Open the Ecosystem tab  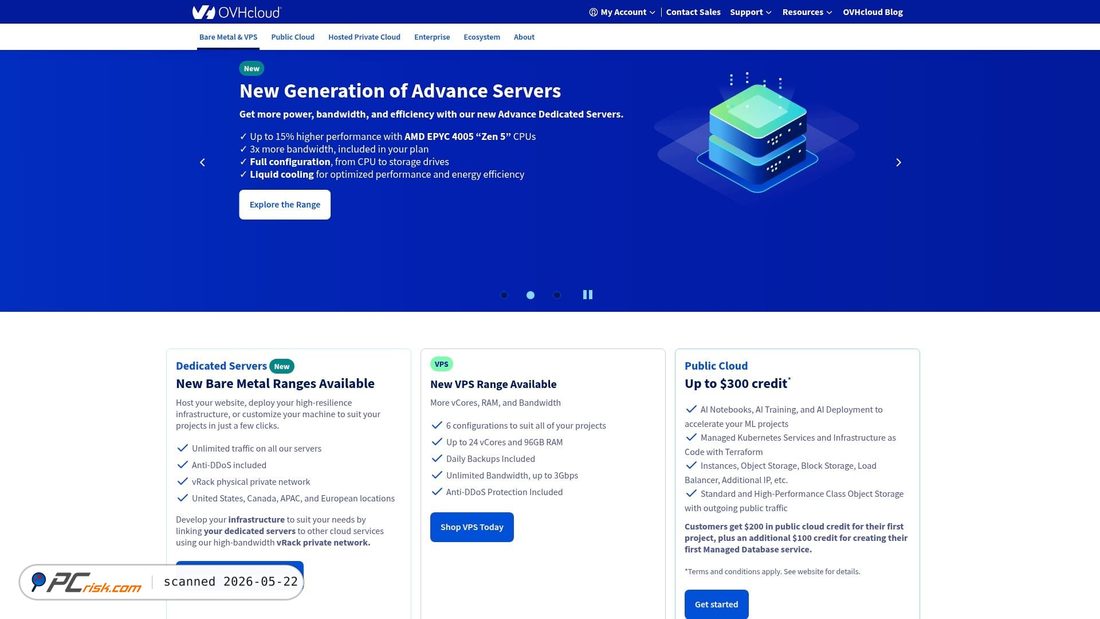pos(482,37)
